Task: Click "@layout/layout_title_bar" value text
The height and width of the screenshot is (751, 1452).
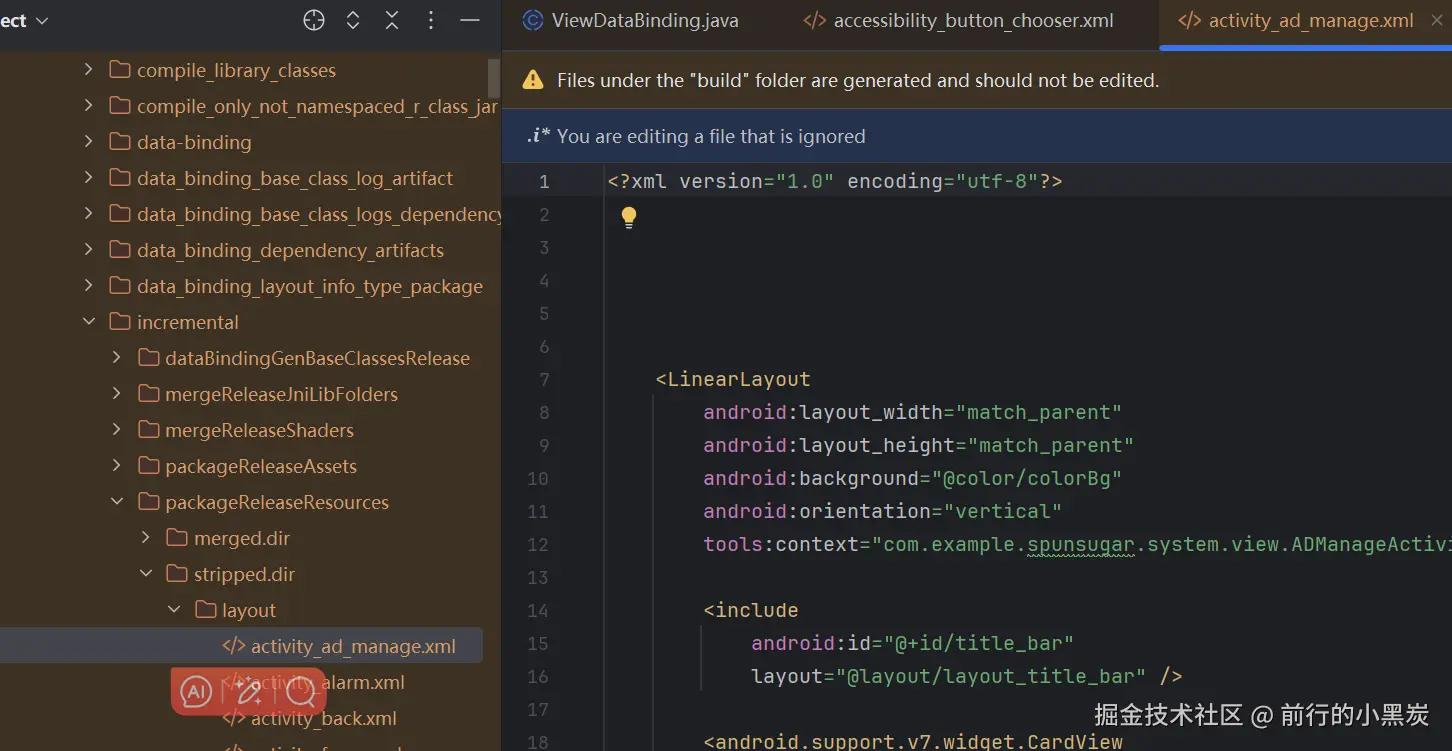Action: pos(991,677)
